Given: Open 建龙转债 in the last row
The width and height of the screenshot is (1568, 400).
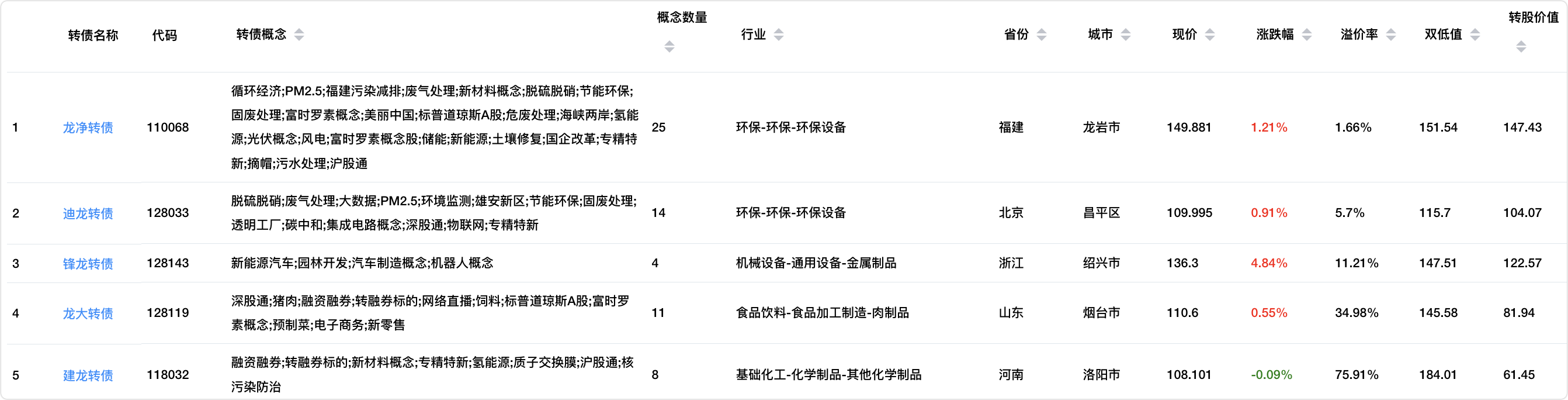Looking at the screenshot, I should pyautogui.click(x=88, y=375).
